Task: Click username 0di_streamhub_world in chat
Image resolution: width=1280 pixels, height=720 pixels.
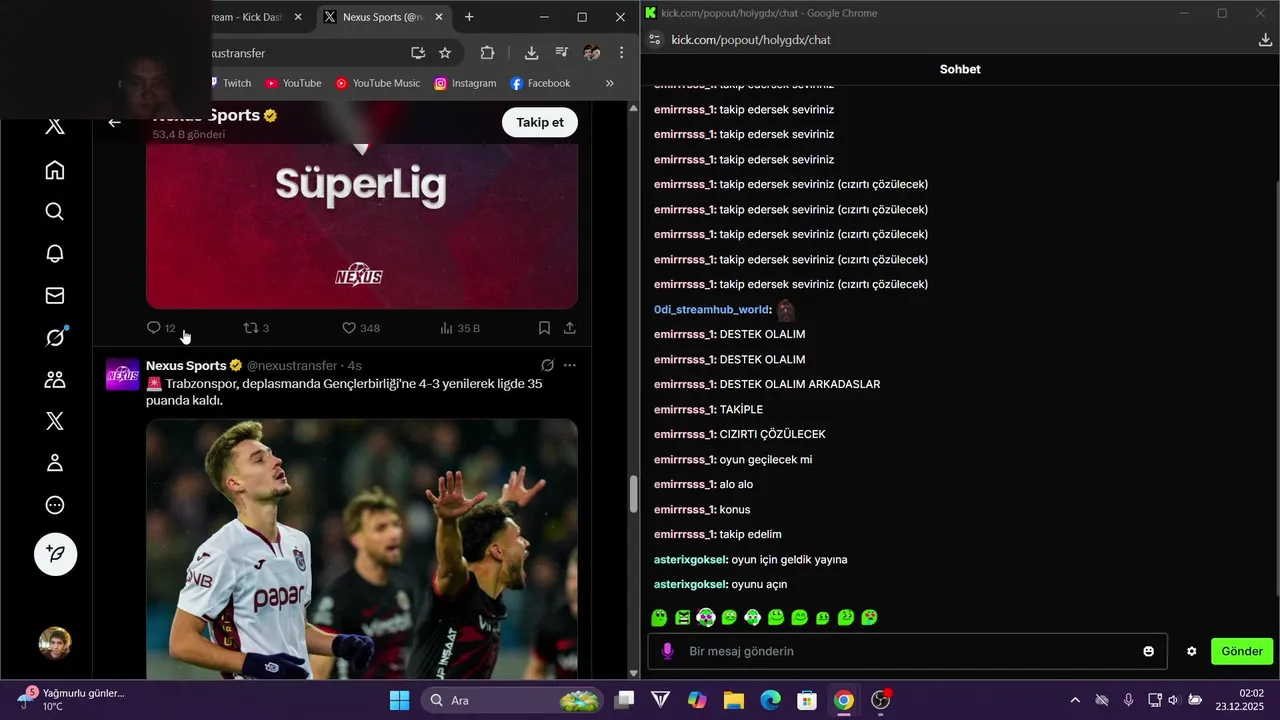Action: pyautogui.click(x=711, y=310)
